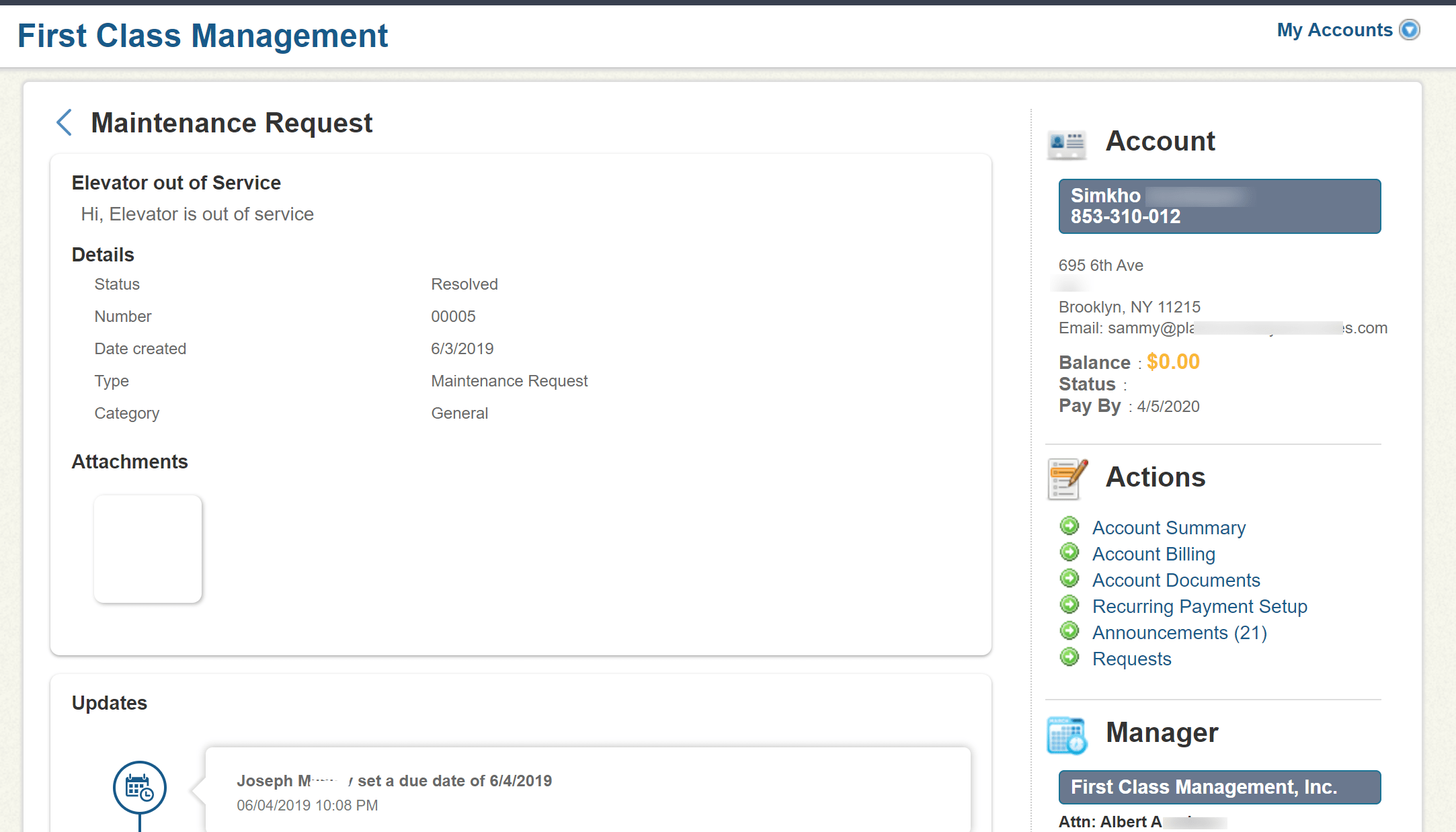
Task: Click the First Class Management, Inc. manager box
Action: [x=1219, y=787]
